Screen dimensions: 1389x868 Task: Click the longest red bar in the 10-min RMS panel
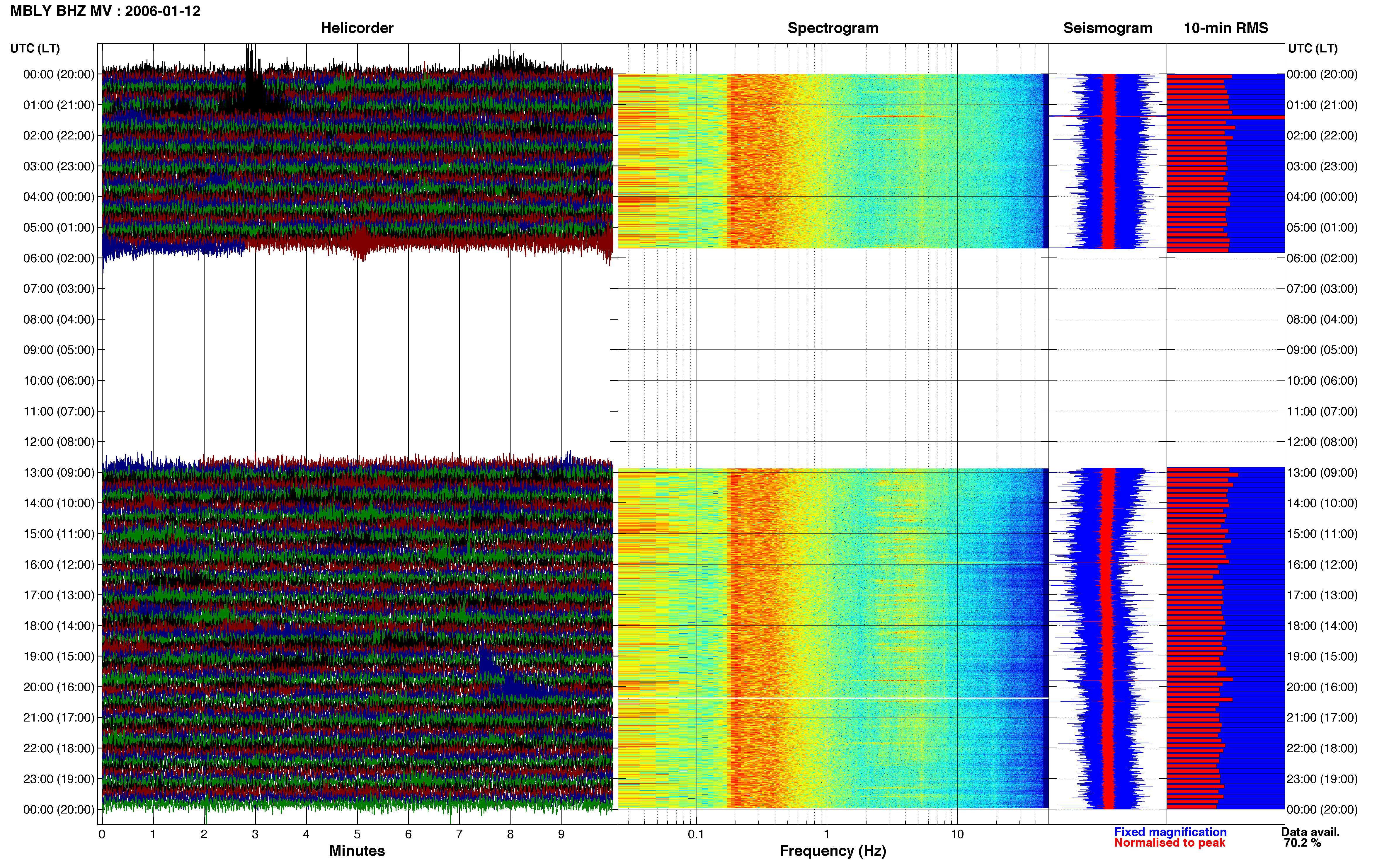(1225, 117)
